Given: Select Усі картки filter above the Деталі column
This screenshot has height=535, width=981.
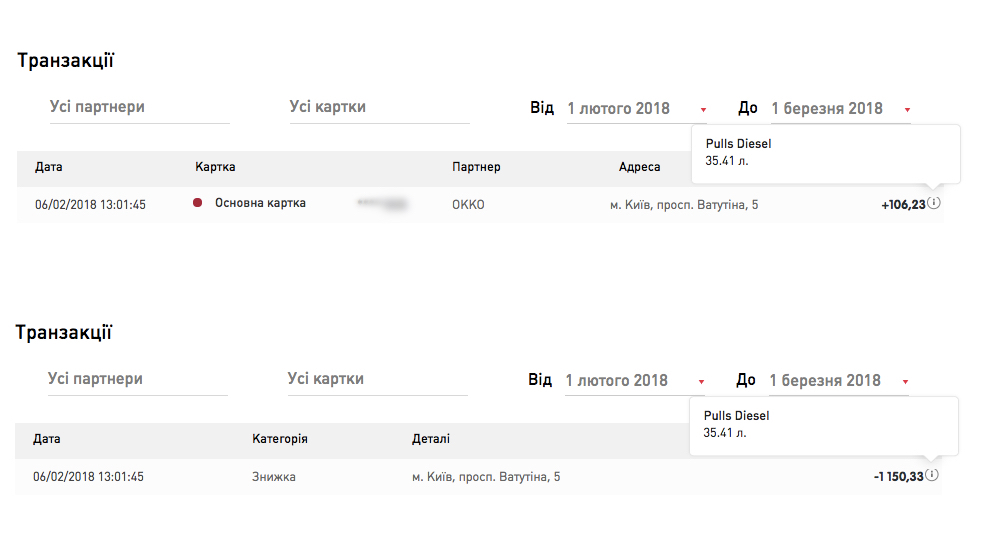Looking at the screenshot, I should [x=377, y=379].
